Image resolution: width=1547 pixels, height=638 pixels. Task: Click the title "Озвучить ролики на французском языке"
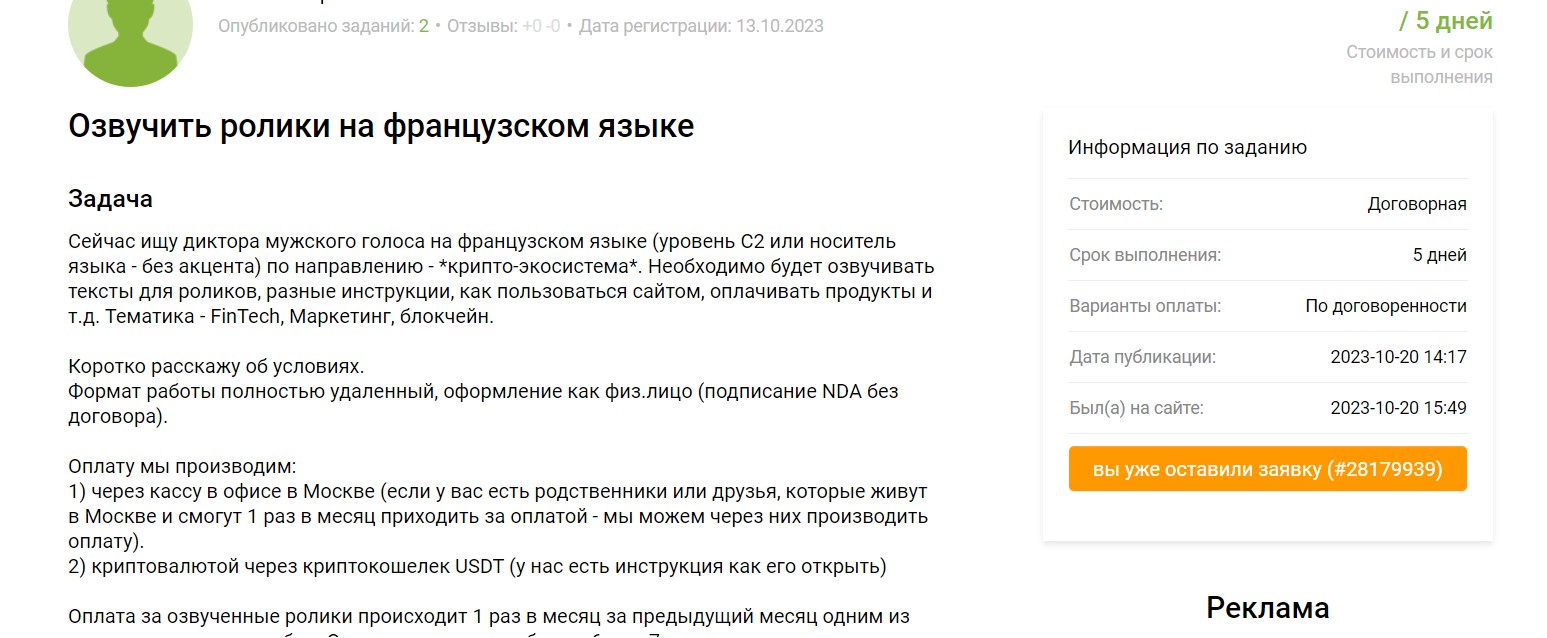pyautogui.click(x=380, y=127)
